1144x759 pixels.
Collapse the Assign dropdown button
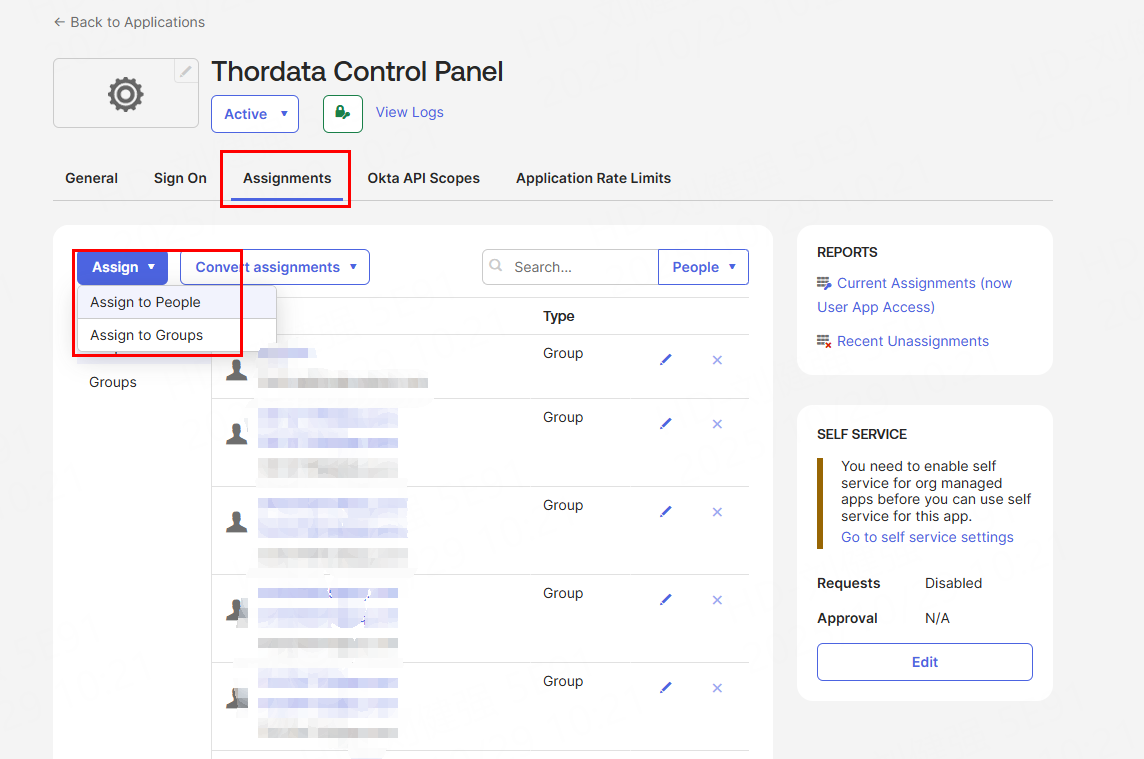123,267
